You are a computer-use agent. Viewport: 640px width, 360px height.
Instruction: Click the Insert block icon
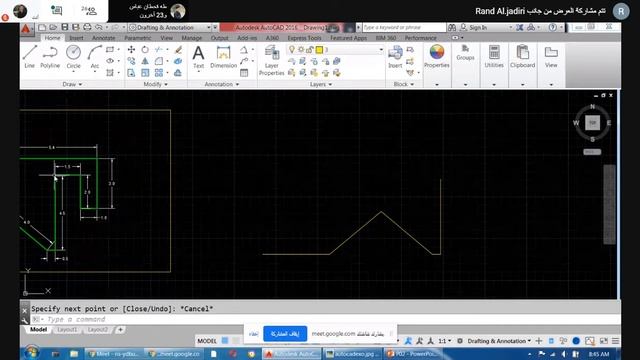tap(395, 56)
